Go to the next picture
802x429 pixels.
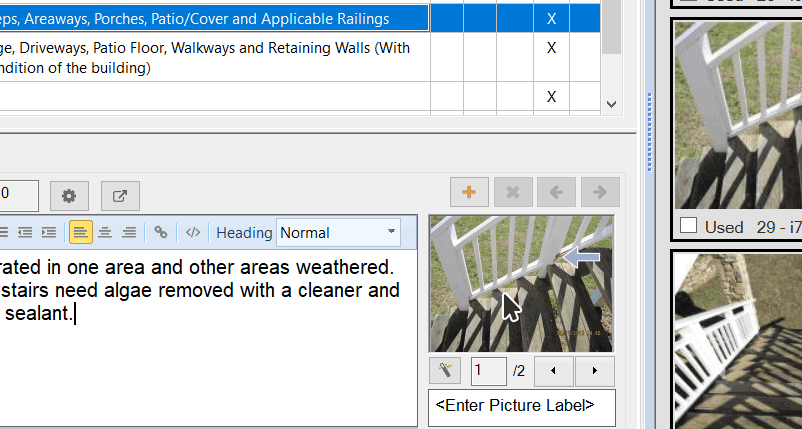click(x=595, y=371)
